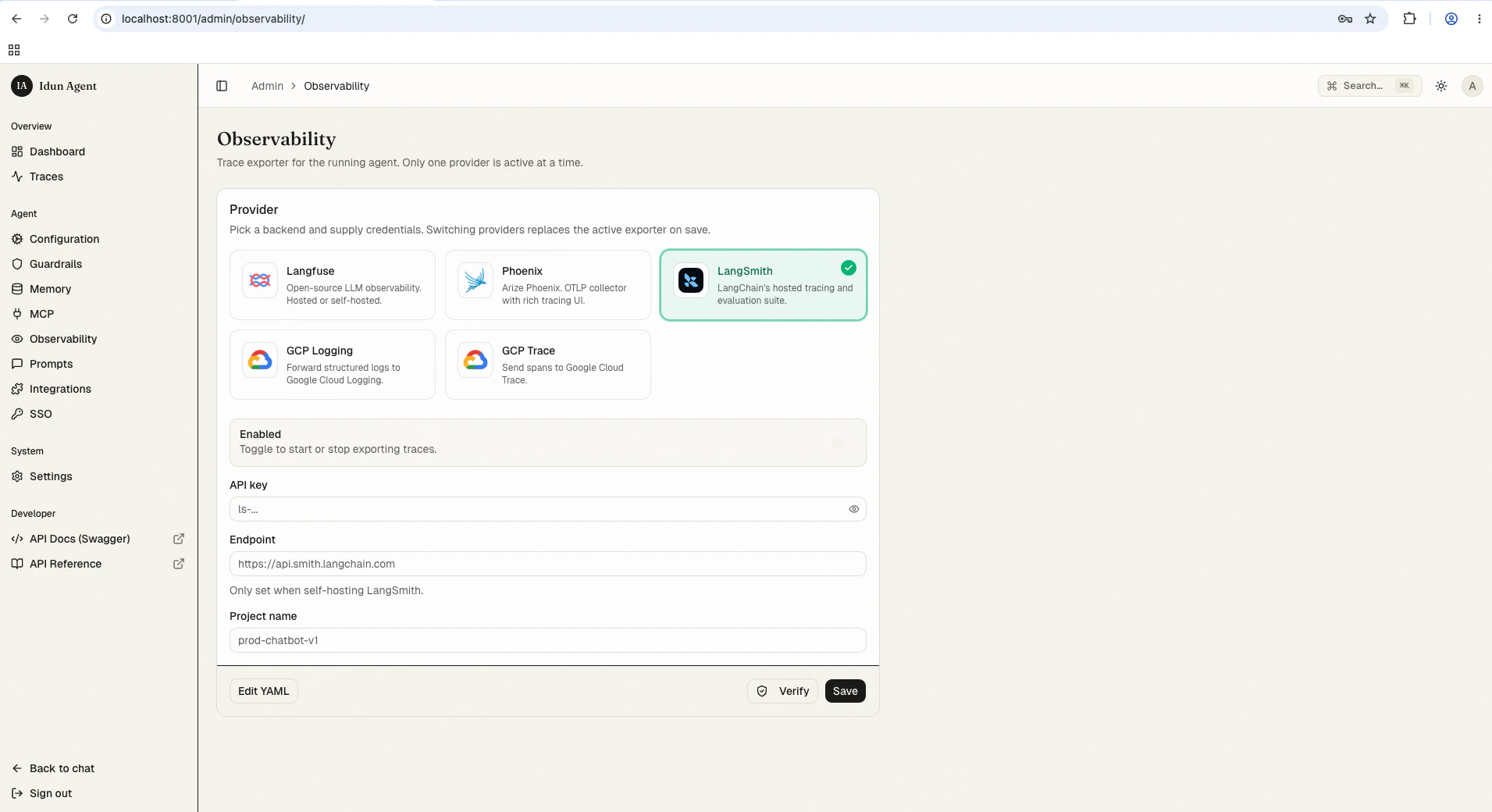The height and width of the screenshot is (812, 1492).
Task: Select Phoenix as the provider
Action: (x=548, y=285)
